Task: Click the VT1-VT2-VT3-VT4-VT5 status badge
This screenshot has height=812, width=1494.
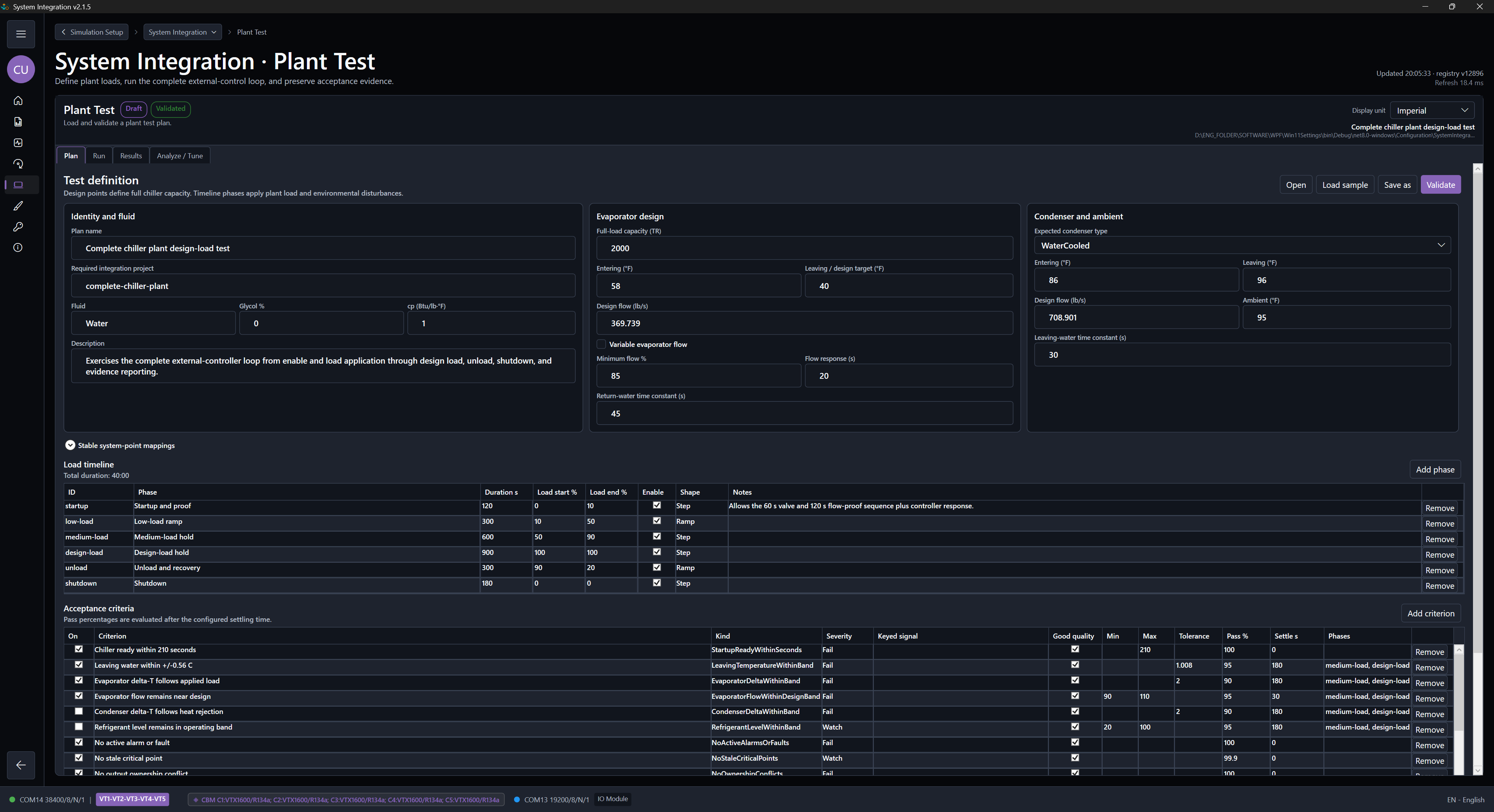Action: click(132, 799)
